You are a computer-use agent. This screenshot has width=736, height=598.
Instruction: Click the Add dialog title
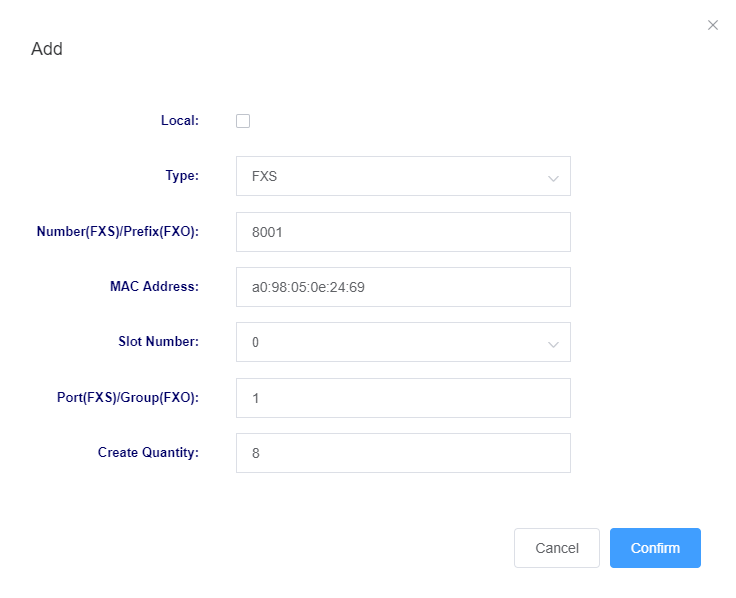coord(47,49)
